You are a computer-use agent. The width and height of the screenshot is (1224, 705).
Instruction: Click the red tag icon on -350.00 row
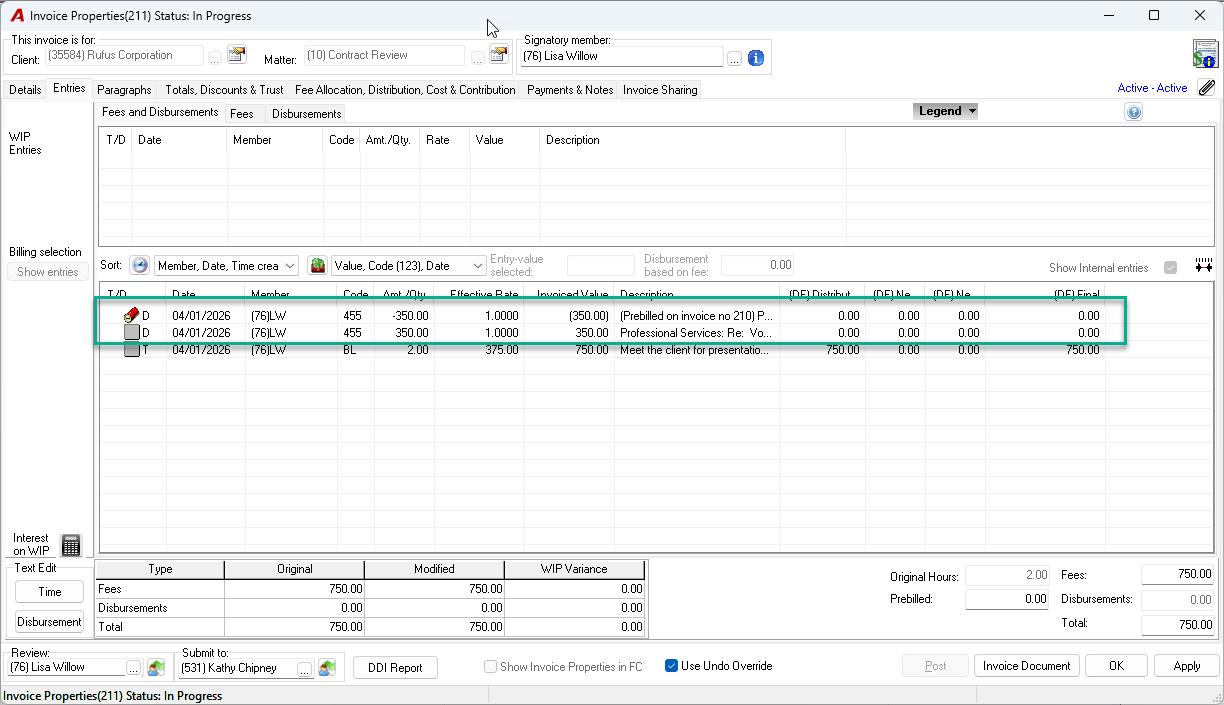(x=131, y=315)
